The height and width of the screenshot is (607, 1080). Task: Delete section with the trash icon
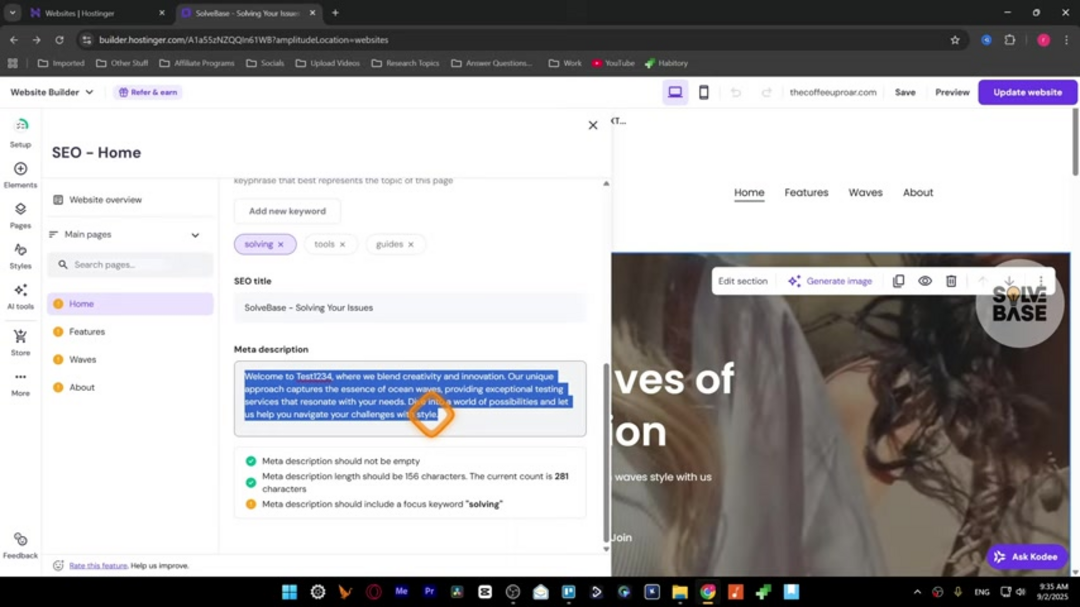tap(951, 281)
